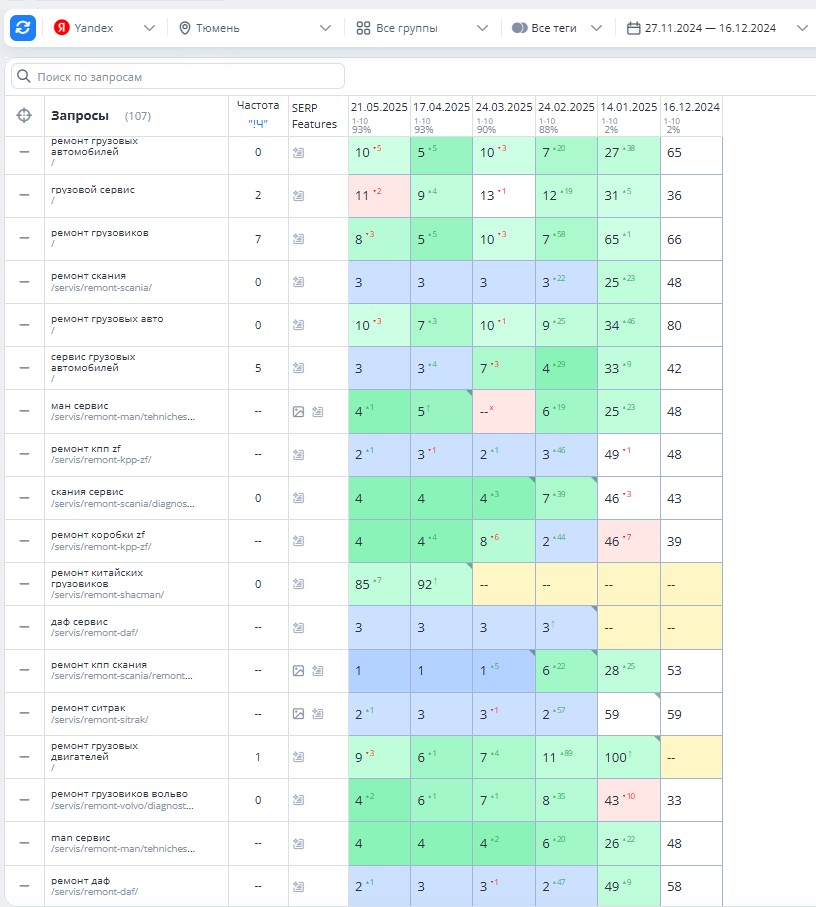Click the red position cell 11 for грузовой сервис

point(379,196)
